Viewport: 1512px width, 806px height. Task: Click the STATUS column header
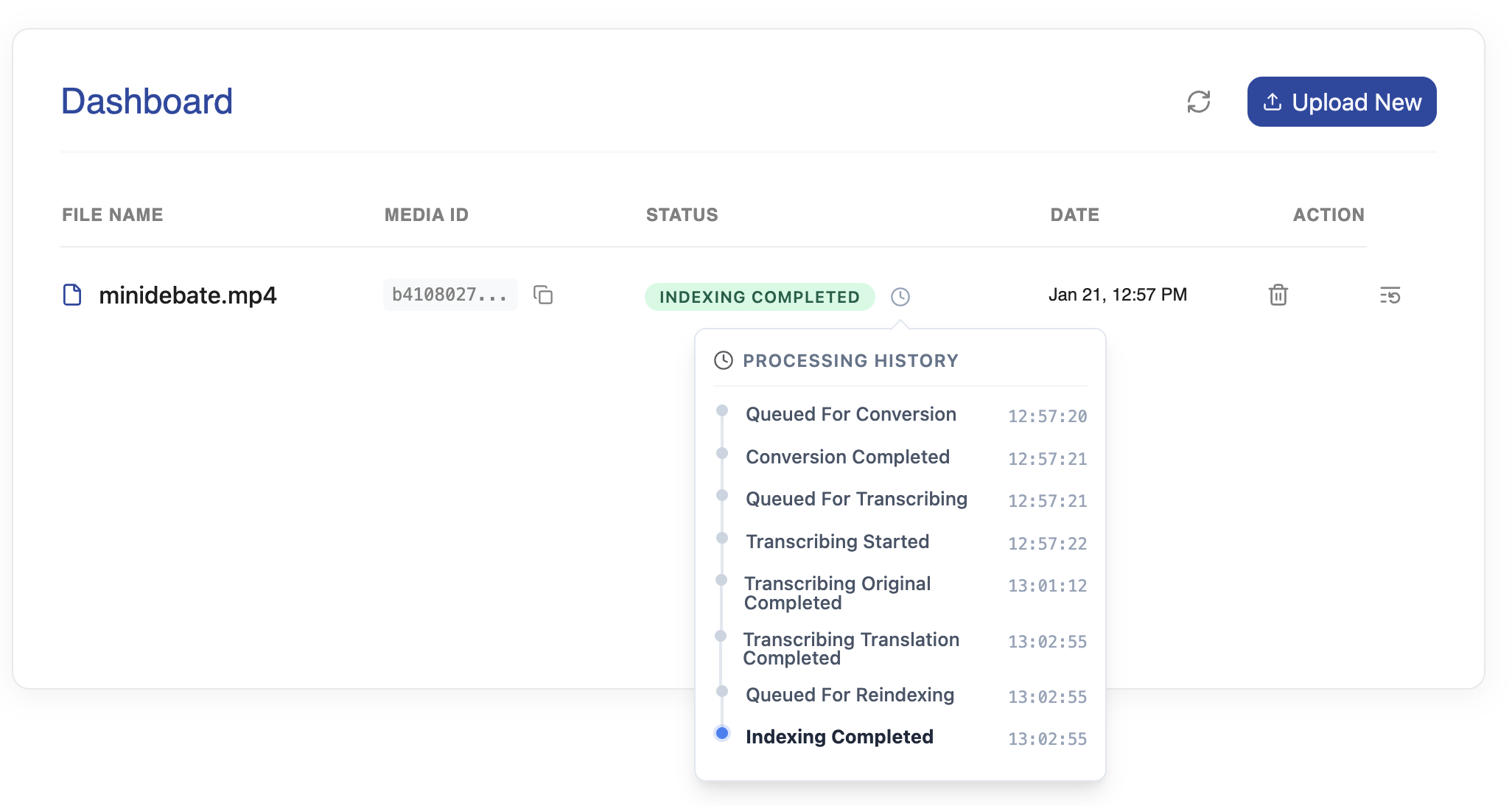pyautogui.click(x=682, y=214)
